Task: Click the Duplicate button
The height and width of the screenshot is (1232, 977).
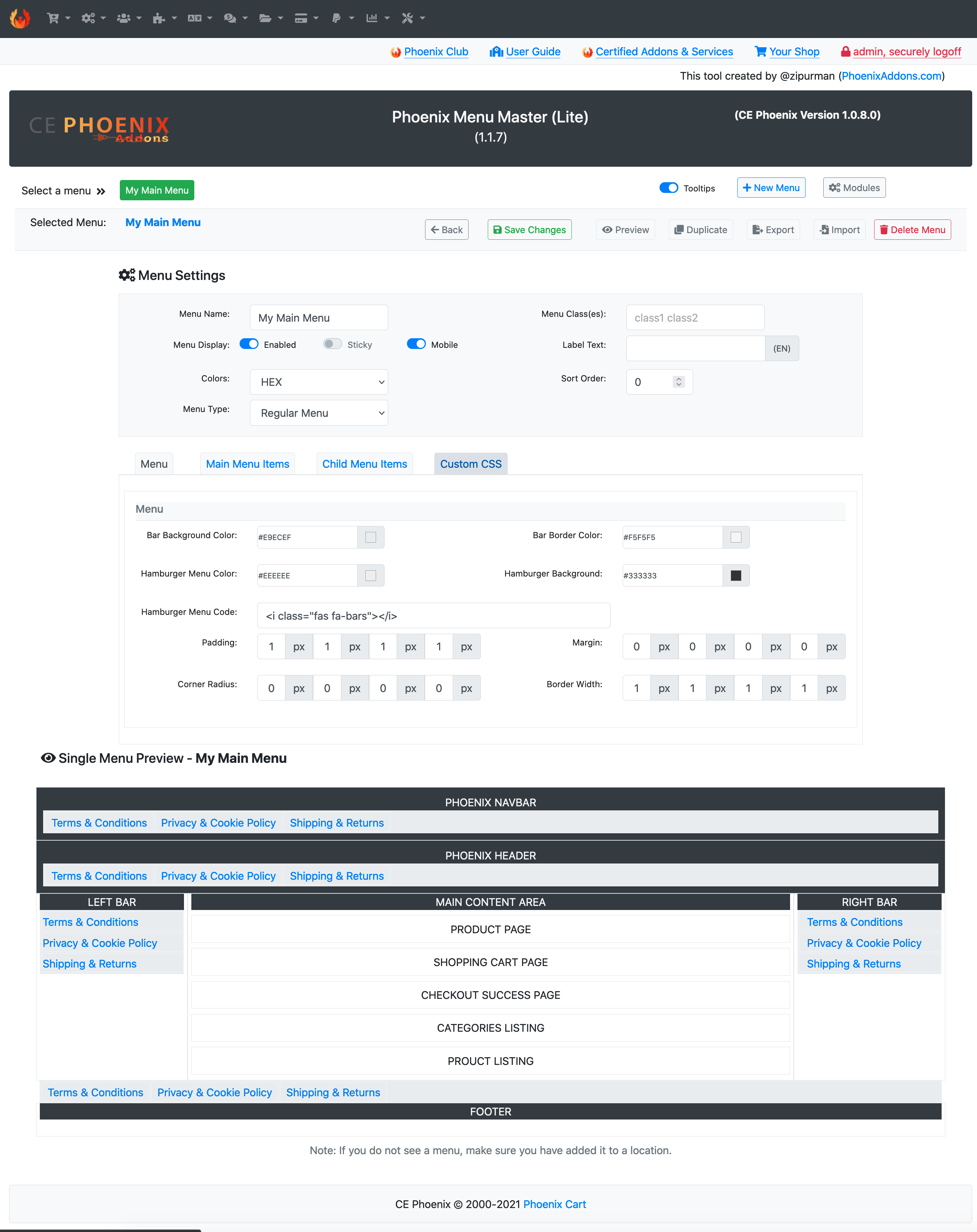Action: click(x=700, y=230)
